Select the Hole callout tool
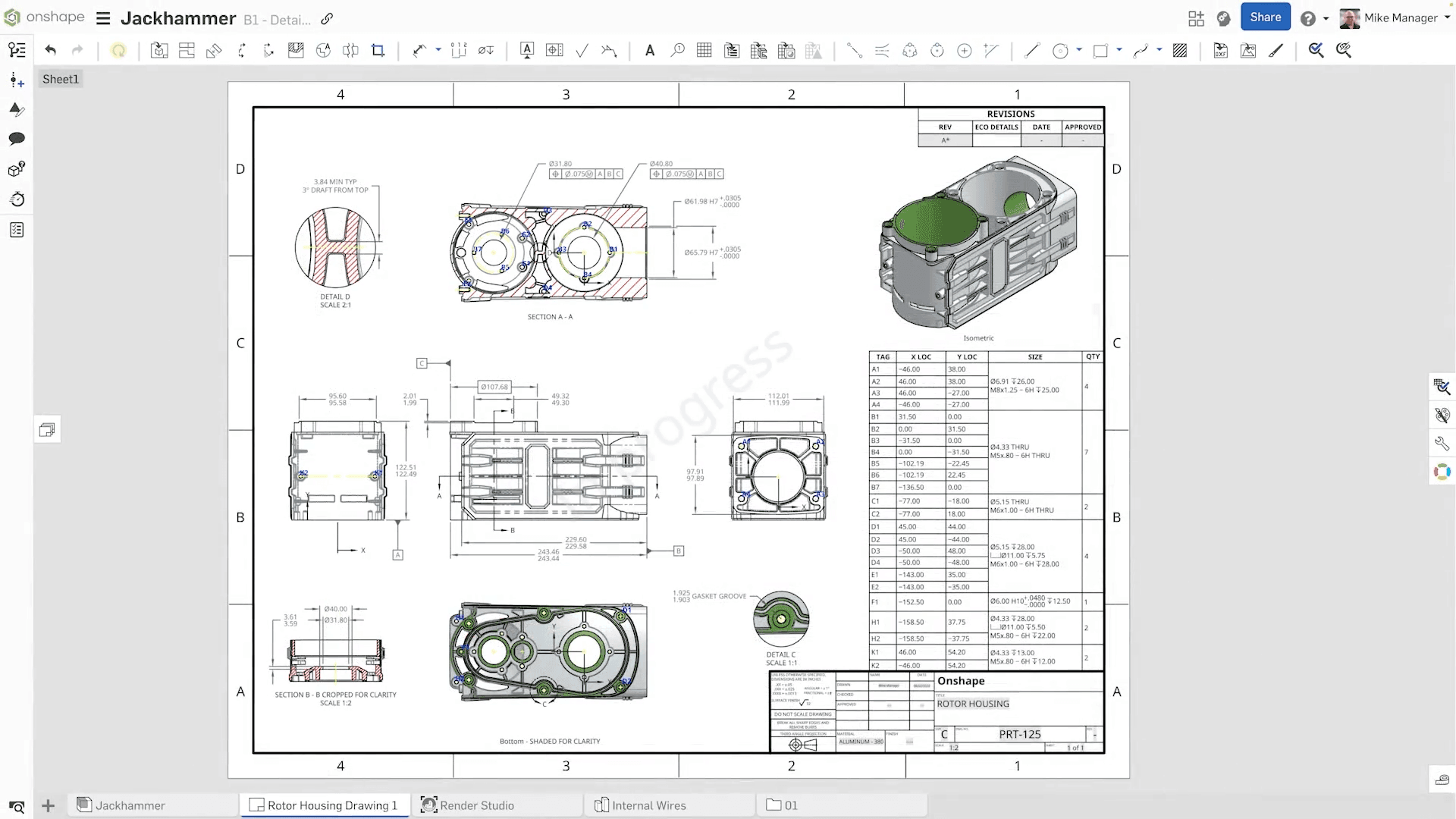The width and height of the screenshot is (1456, 819). click(x=486, y=50)
